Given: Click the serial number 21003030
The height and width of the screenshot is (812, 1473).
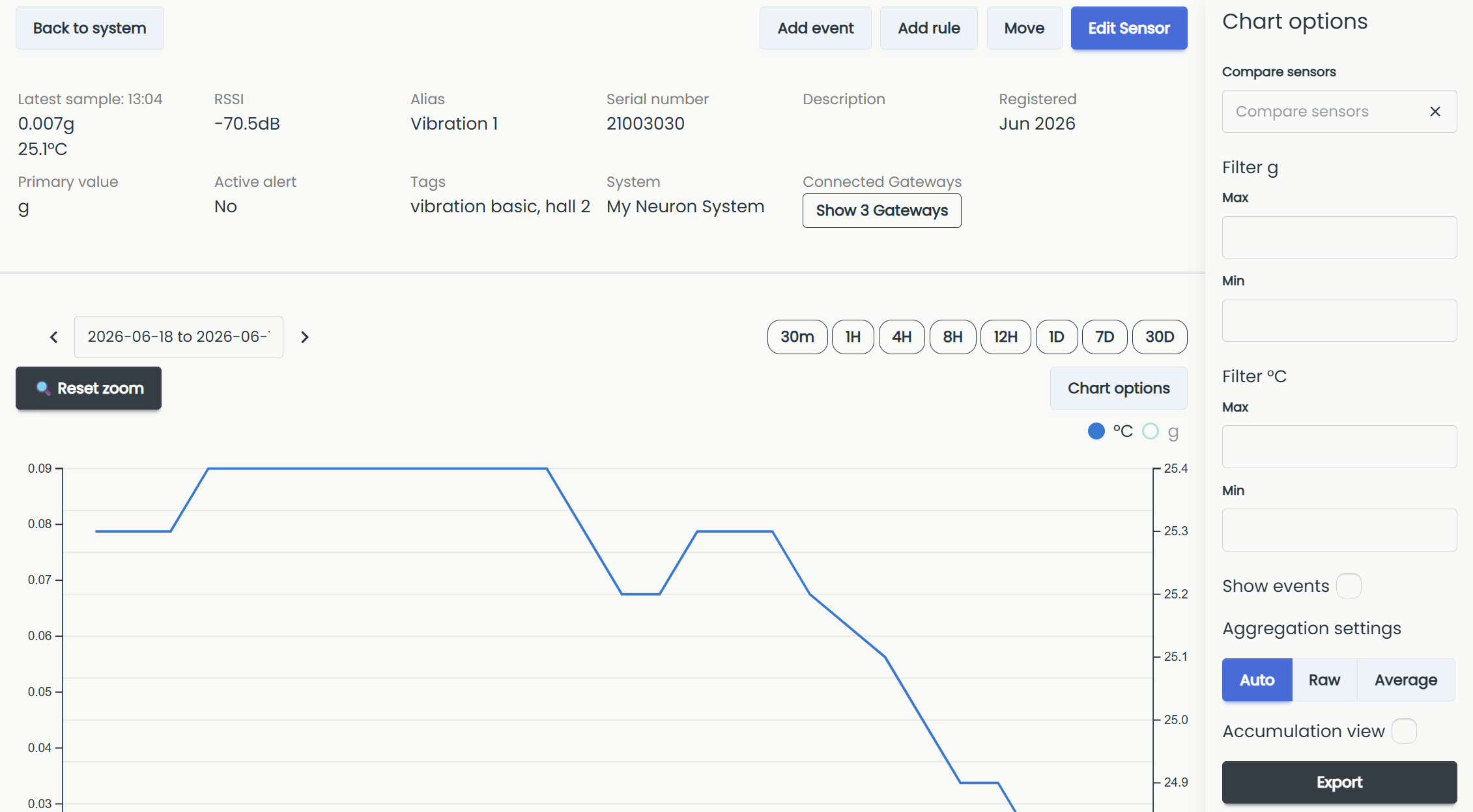Looking at the screenshot, I should [645, 124].
